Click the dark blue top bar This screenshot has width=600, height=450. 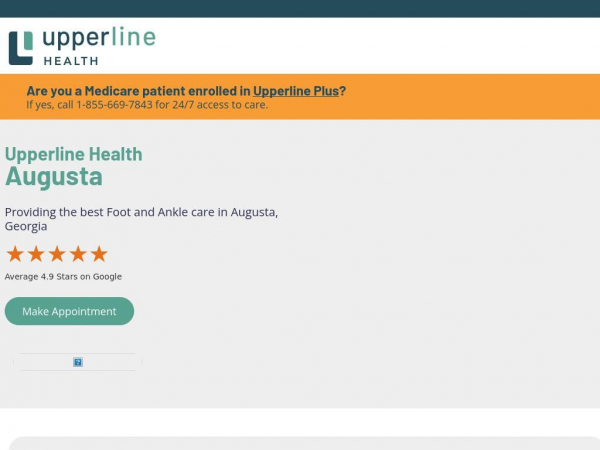point(300,8)
